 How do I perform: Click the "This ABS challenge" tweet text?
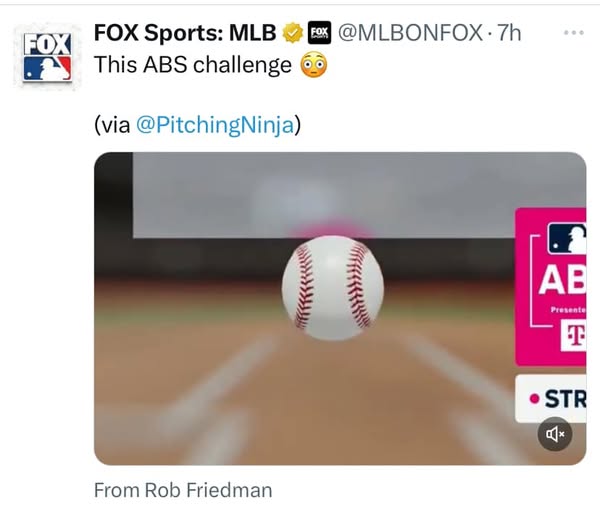click(x=191, y=66)
